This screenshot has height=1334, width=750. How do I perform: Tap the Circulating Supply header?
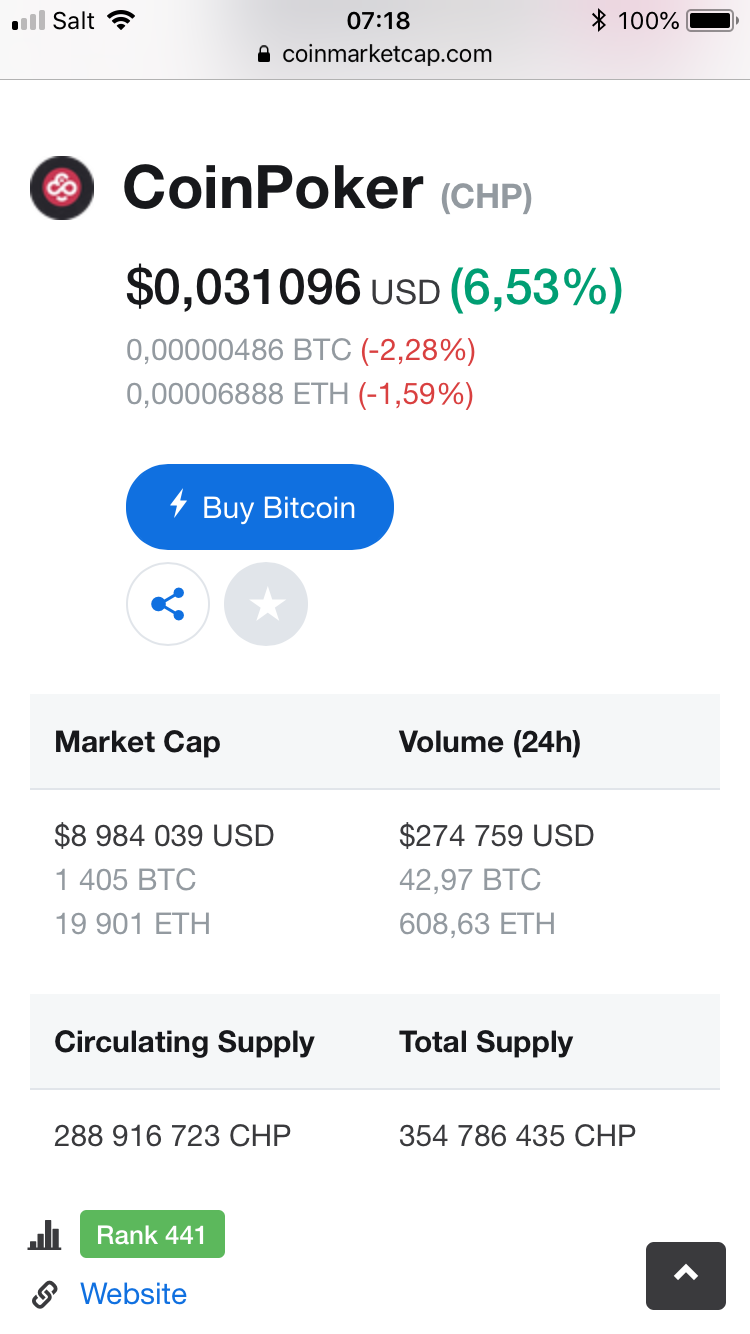[x=184, y=1042]
